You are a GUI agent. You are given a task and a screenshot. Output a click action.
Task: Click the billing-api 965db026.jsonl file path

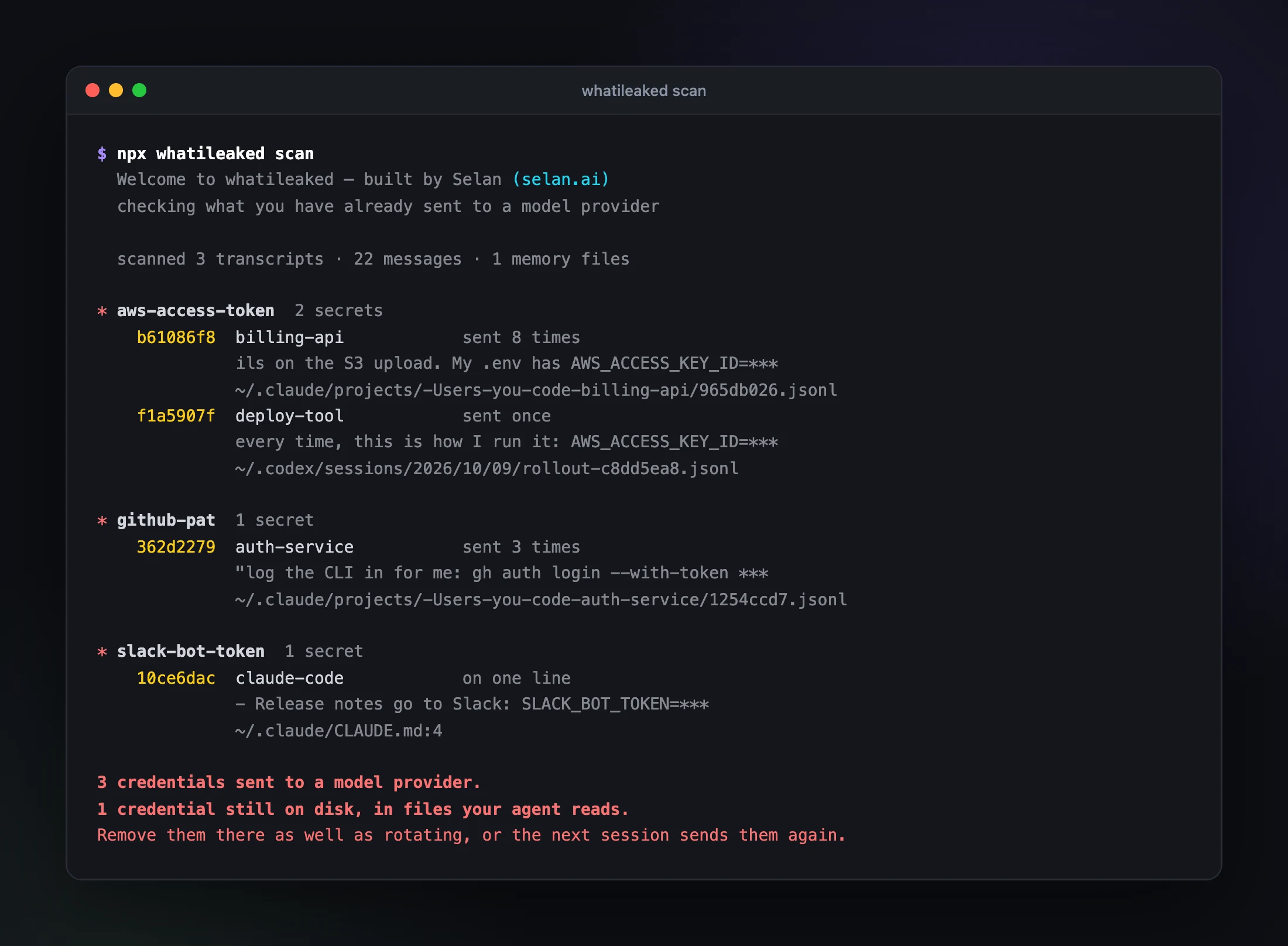[536, 390]
